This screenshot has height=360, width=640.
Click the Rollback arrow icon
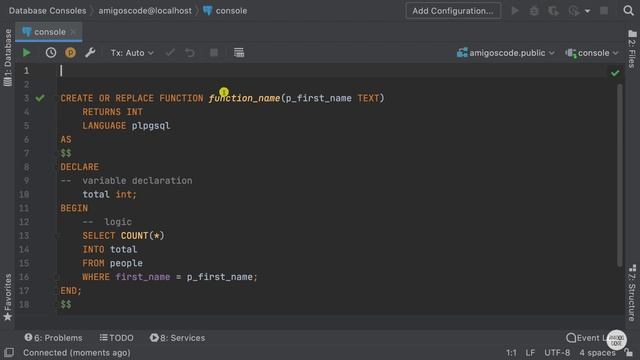pyautogui.click(x=190, y=53)
